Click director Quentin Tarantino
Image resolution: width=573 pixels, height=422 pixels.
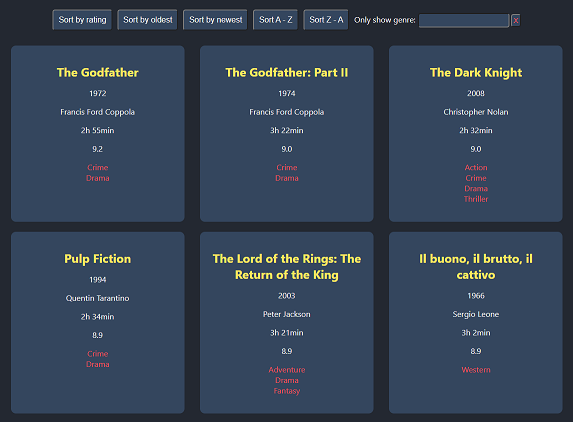point(98,298)
